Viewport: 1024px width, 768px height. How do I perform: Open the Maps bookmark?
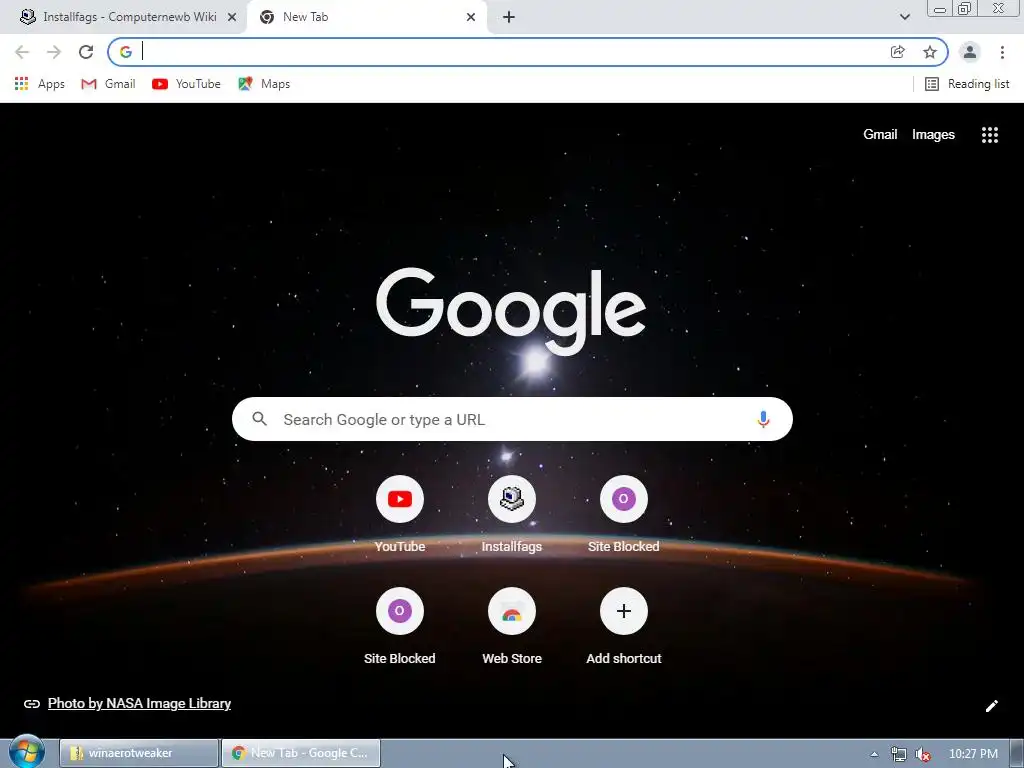coord(264,84)
